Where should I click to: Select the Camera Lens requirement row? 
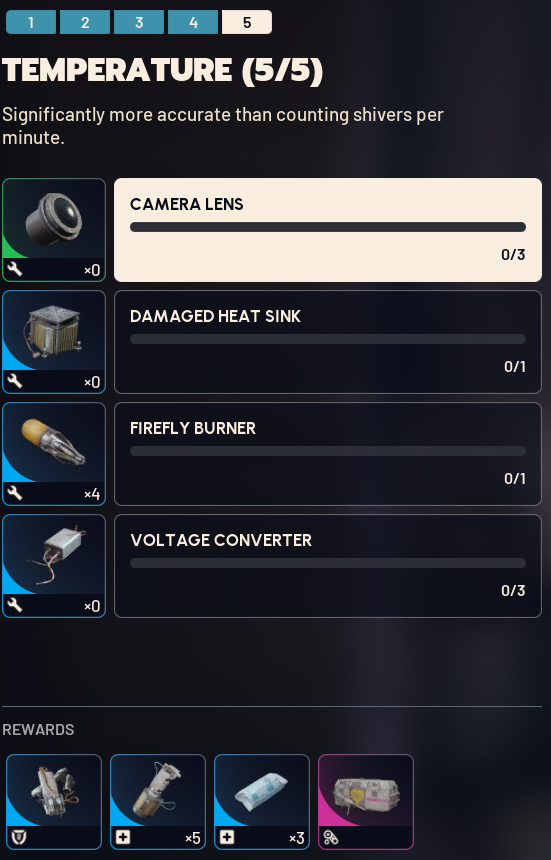click(328, 230)
